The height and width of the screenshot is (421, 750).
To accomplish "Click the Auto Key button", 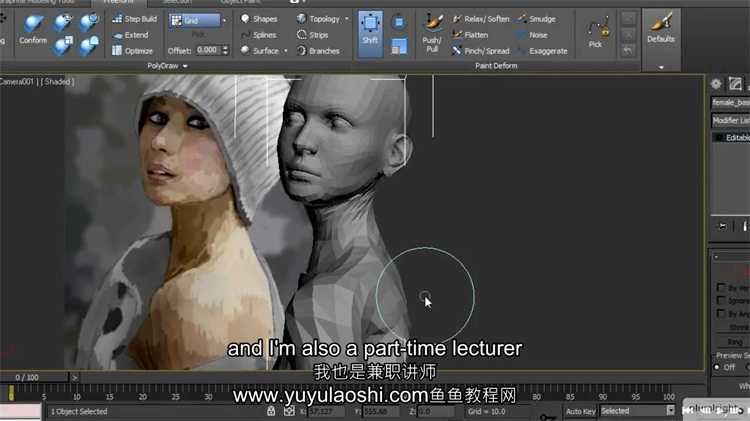I will tap(580, 411).
